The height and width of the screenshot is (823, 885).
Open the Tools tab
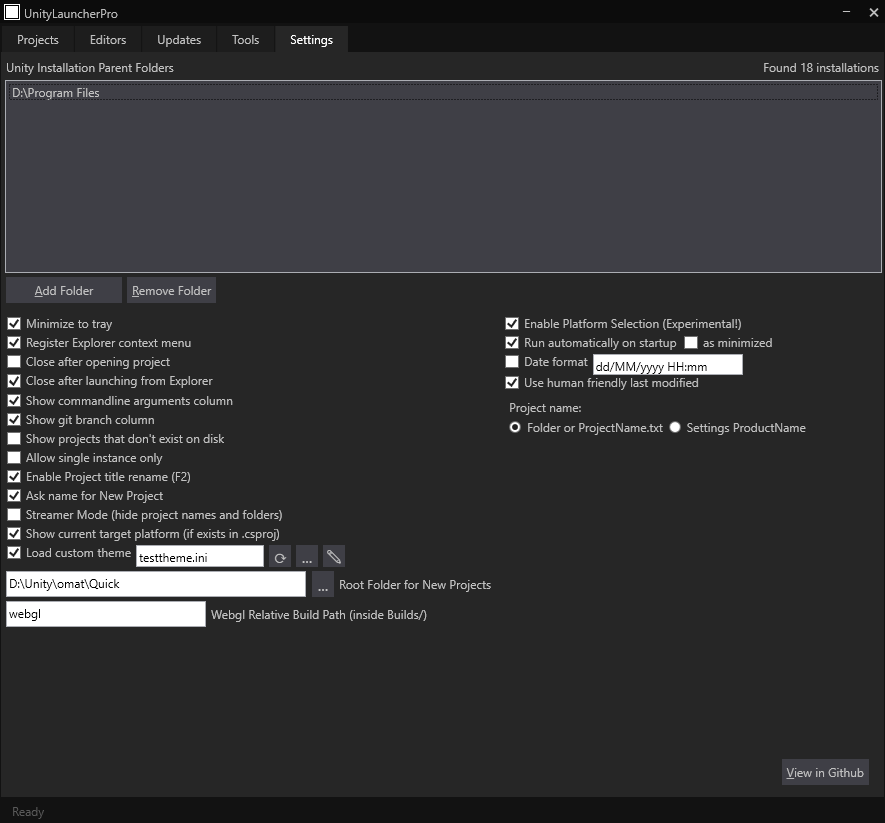[245, 40]
